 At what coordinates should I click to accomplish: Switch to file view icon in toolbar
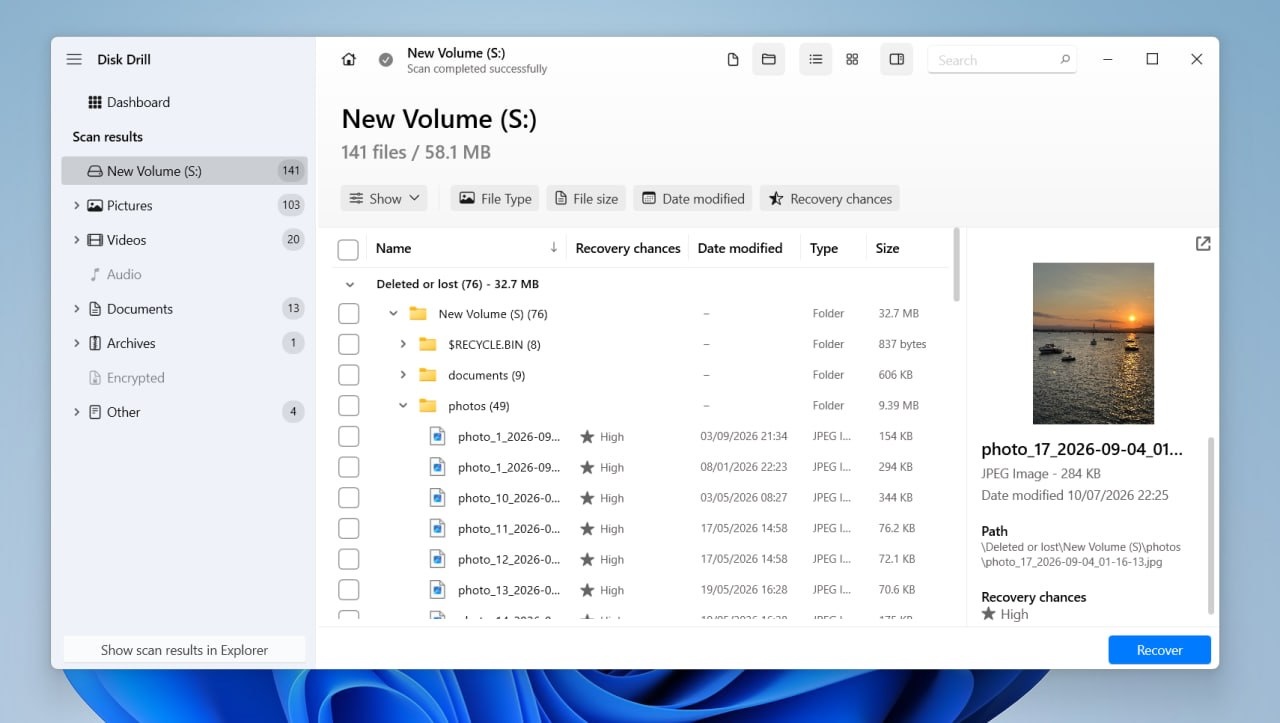(733, 60)
